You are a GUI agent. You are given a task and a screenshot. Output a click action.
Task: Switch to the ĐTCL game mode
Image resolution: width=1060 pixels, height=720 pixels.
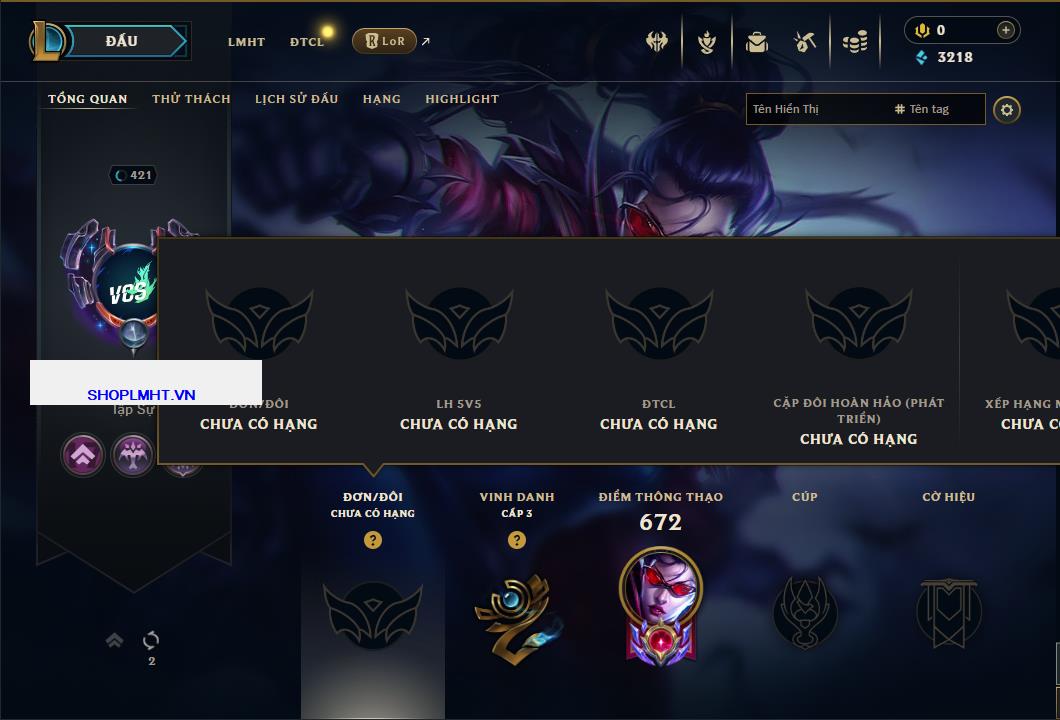[x=307, y=42]
